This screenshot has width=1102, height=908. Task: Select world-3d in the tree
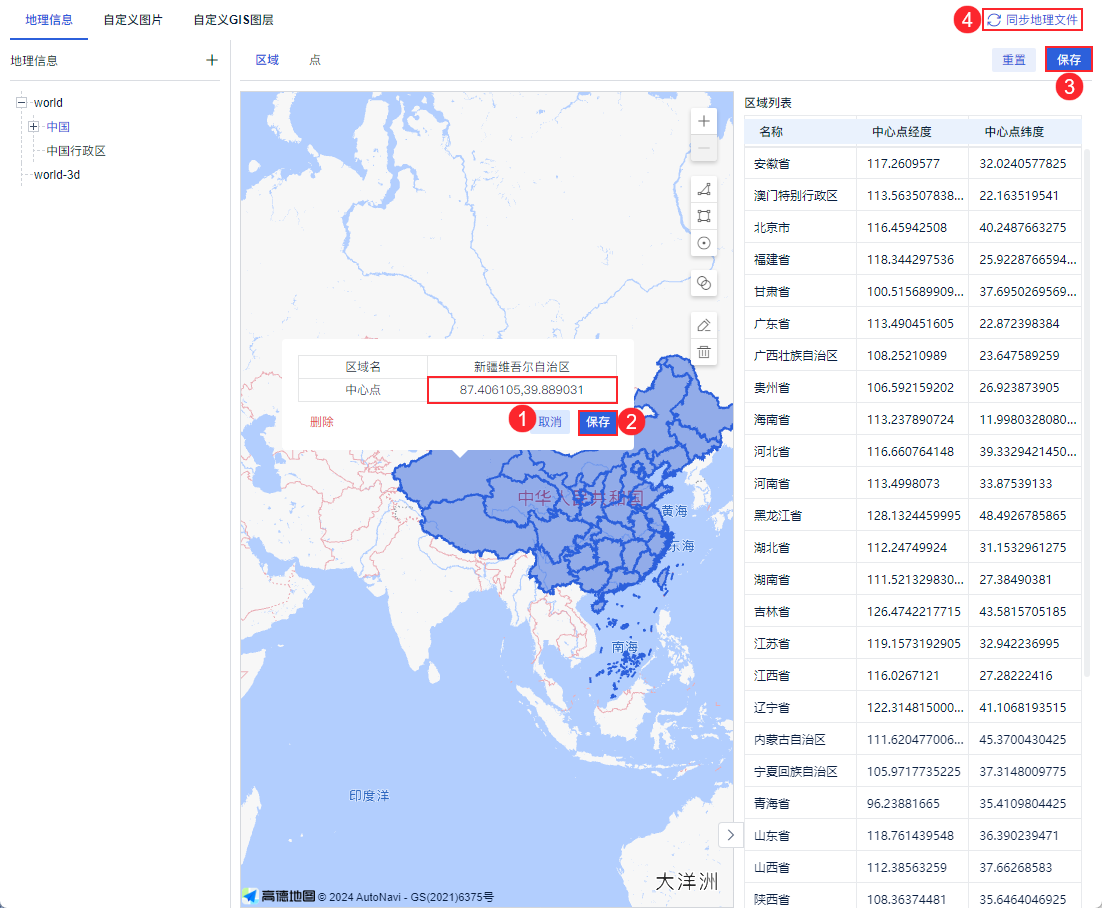57,174
